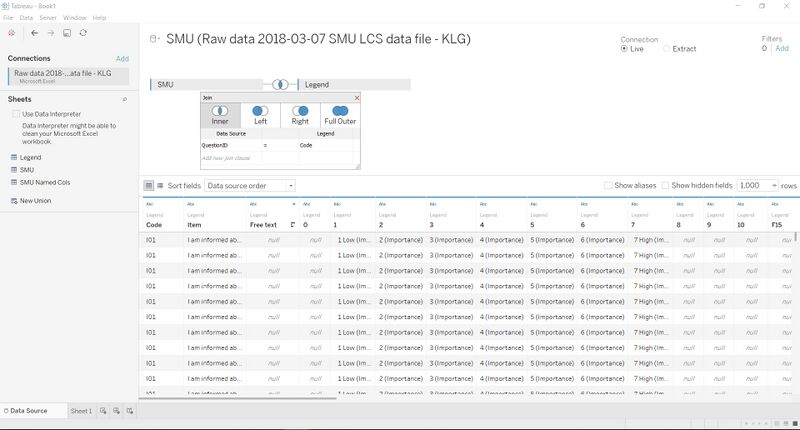
Task: Click the new dashboard icon
Action: click(116, 411)
